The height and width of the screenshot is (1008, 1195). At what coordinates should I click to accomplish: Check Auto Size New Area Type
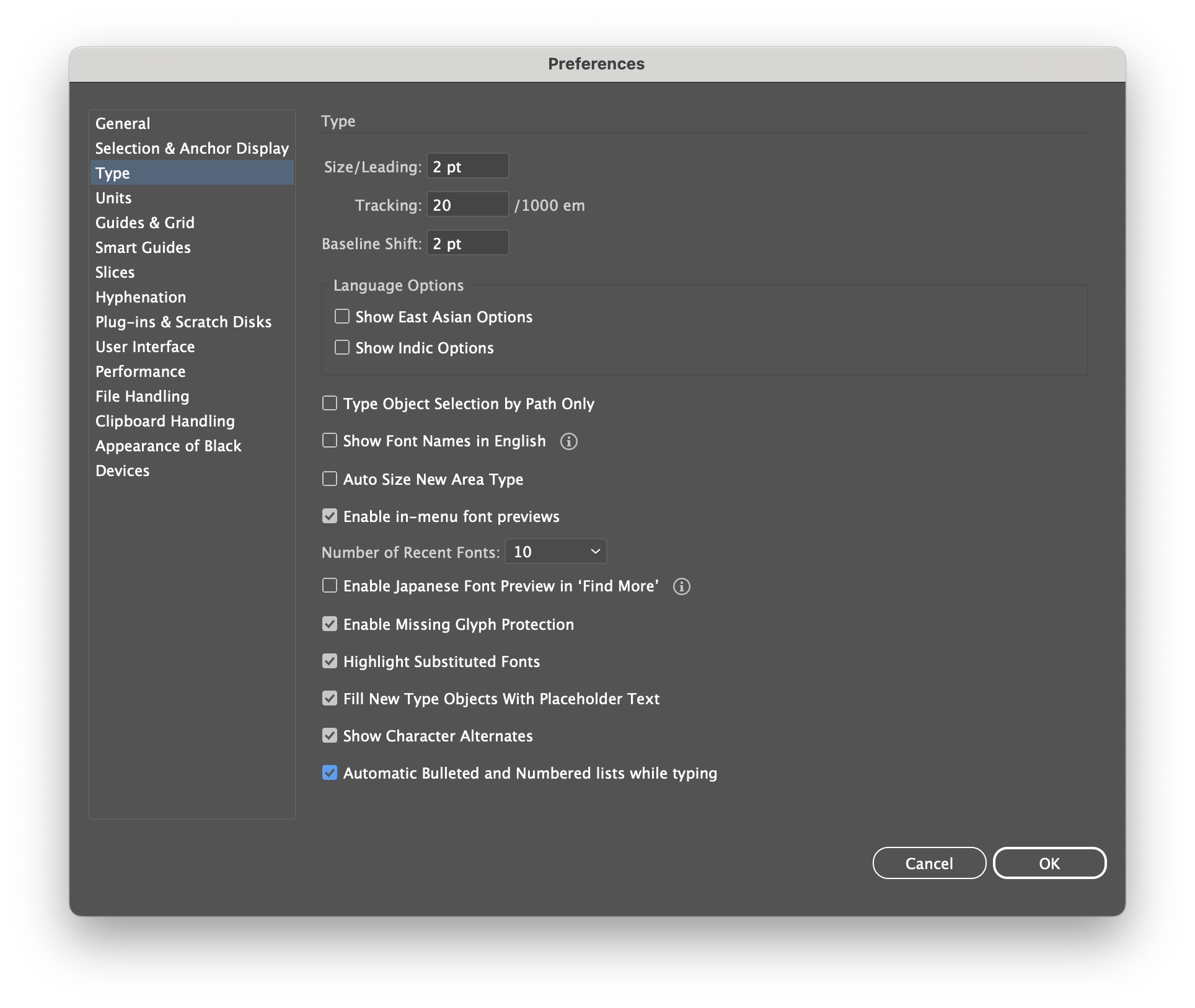[x=330, y=479]
